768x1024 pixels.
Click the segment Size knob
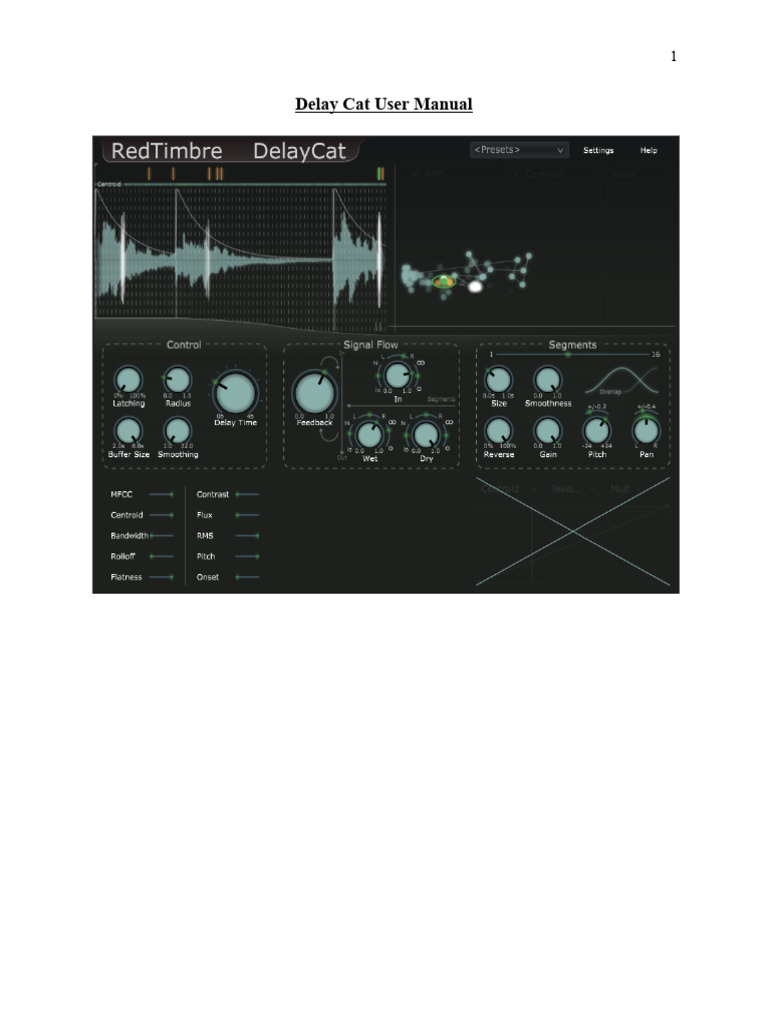point(498,380)
